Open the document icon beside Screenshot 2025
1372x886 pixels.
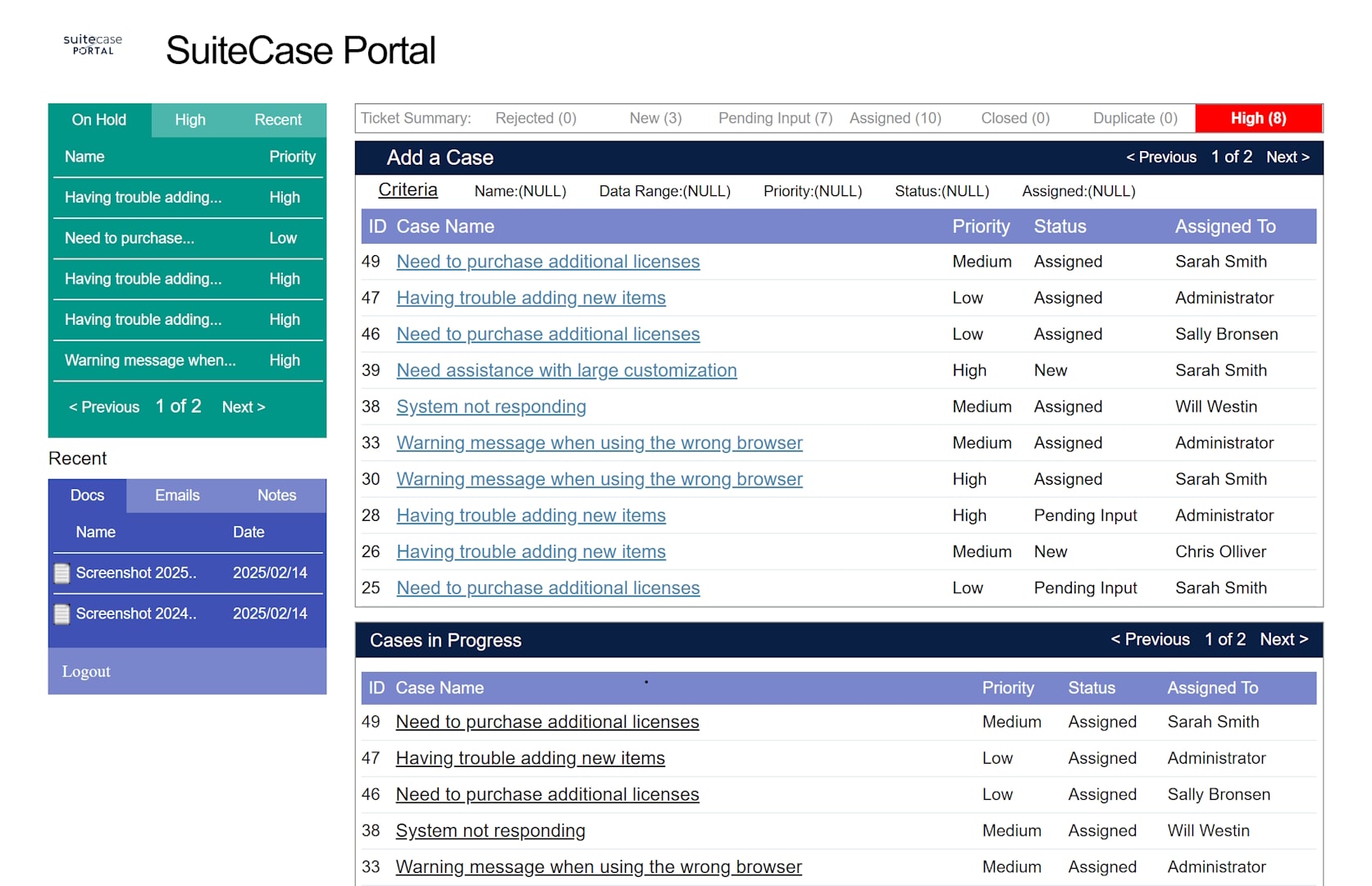63,573
